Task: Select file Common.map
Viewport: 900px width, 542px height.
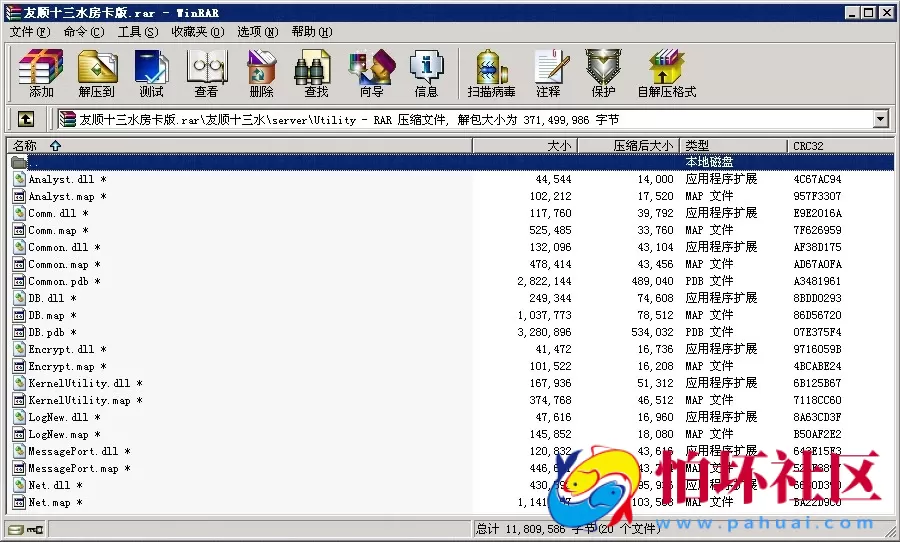Action: coord(64,265)
